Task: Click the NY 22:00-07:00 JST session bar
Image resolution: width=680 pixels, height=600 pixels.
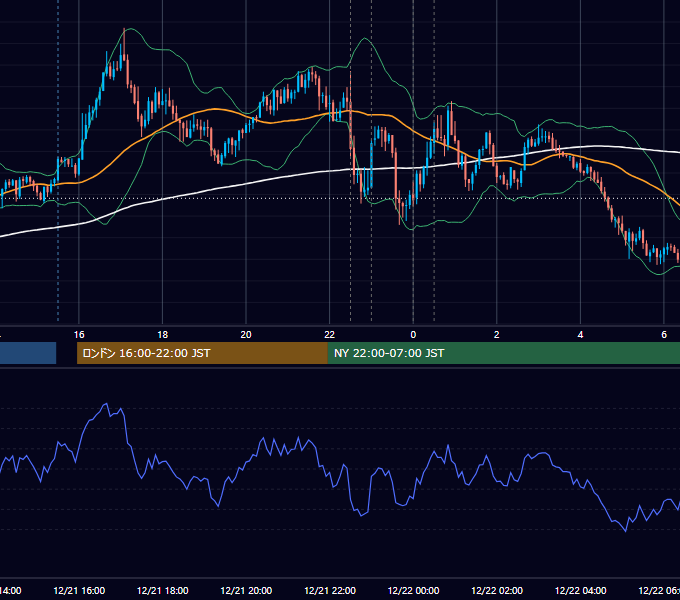Action: point(503,353)
